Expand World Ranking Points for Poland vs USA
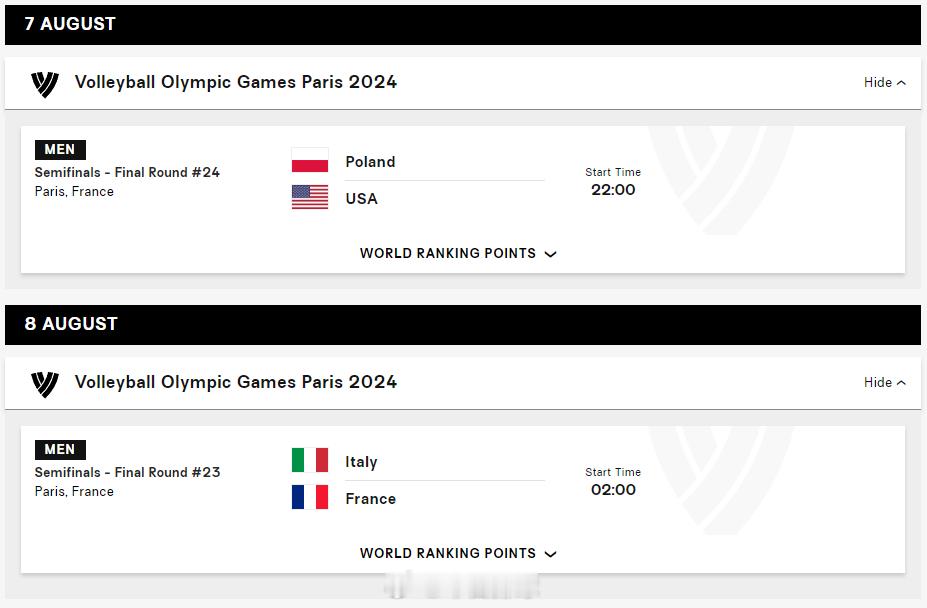927x608 pixels. coord(458,253)
